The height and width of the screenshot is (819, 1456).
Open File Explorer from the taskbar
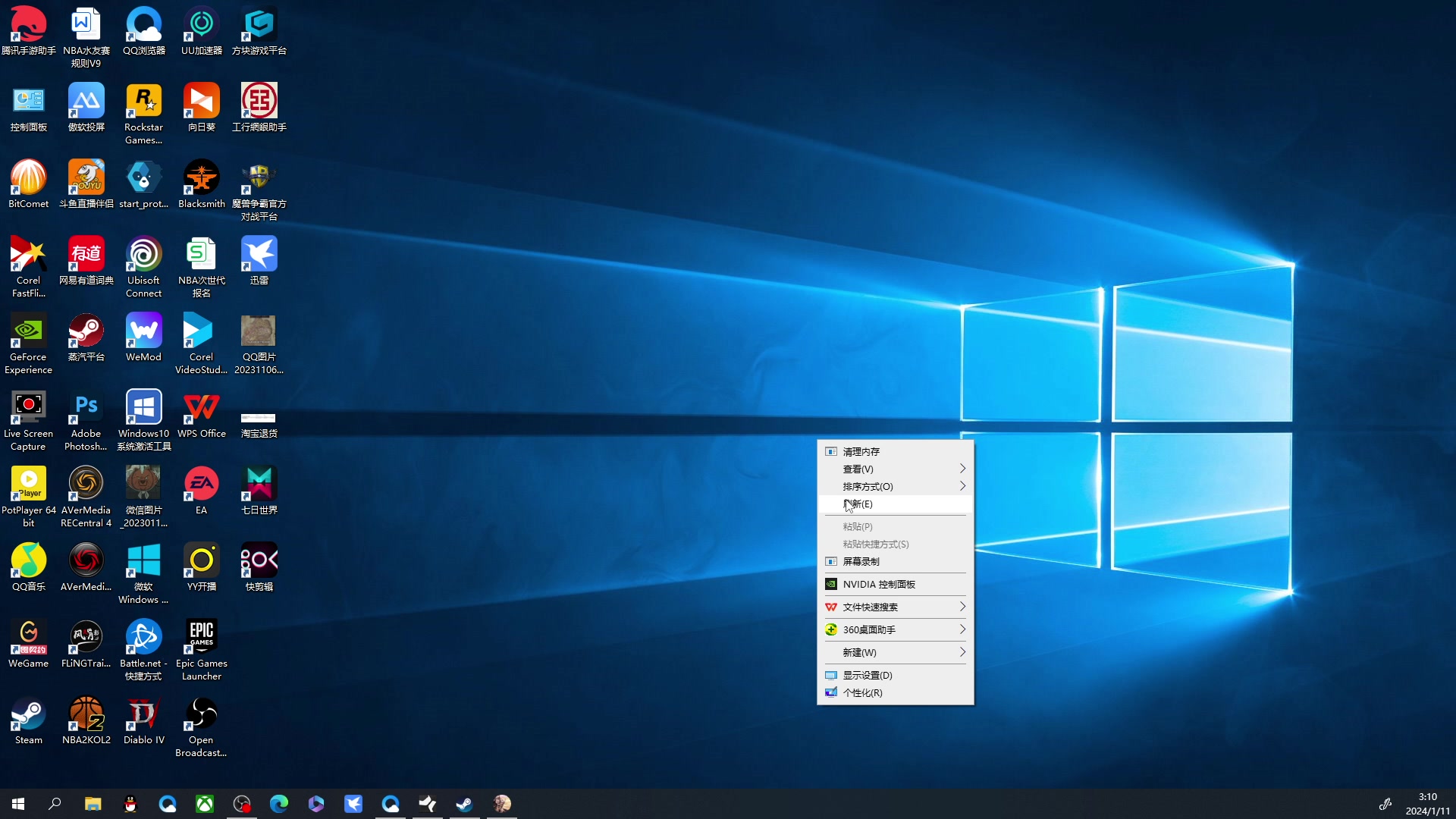[93, 804]
